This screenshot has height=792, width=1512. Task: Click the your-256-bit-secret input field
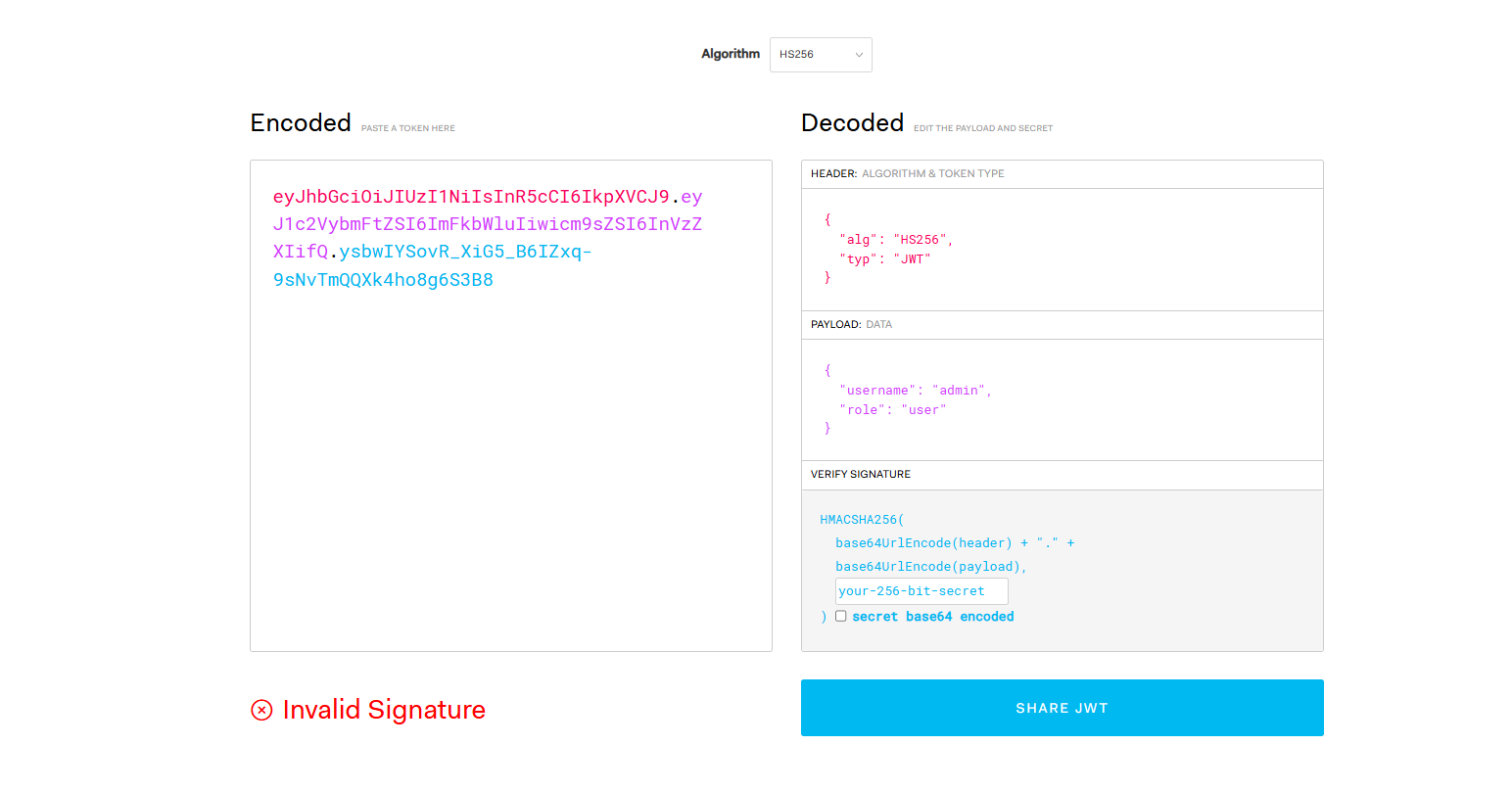(921, 591)
